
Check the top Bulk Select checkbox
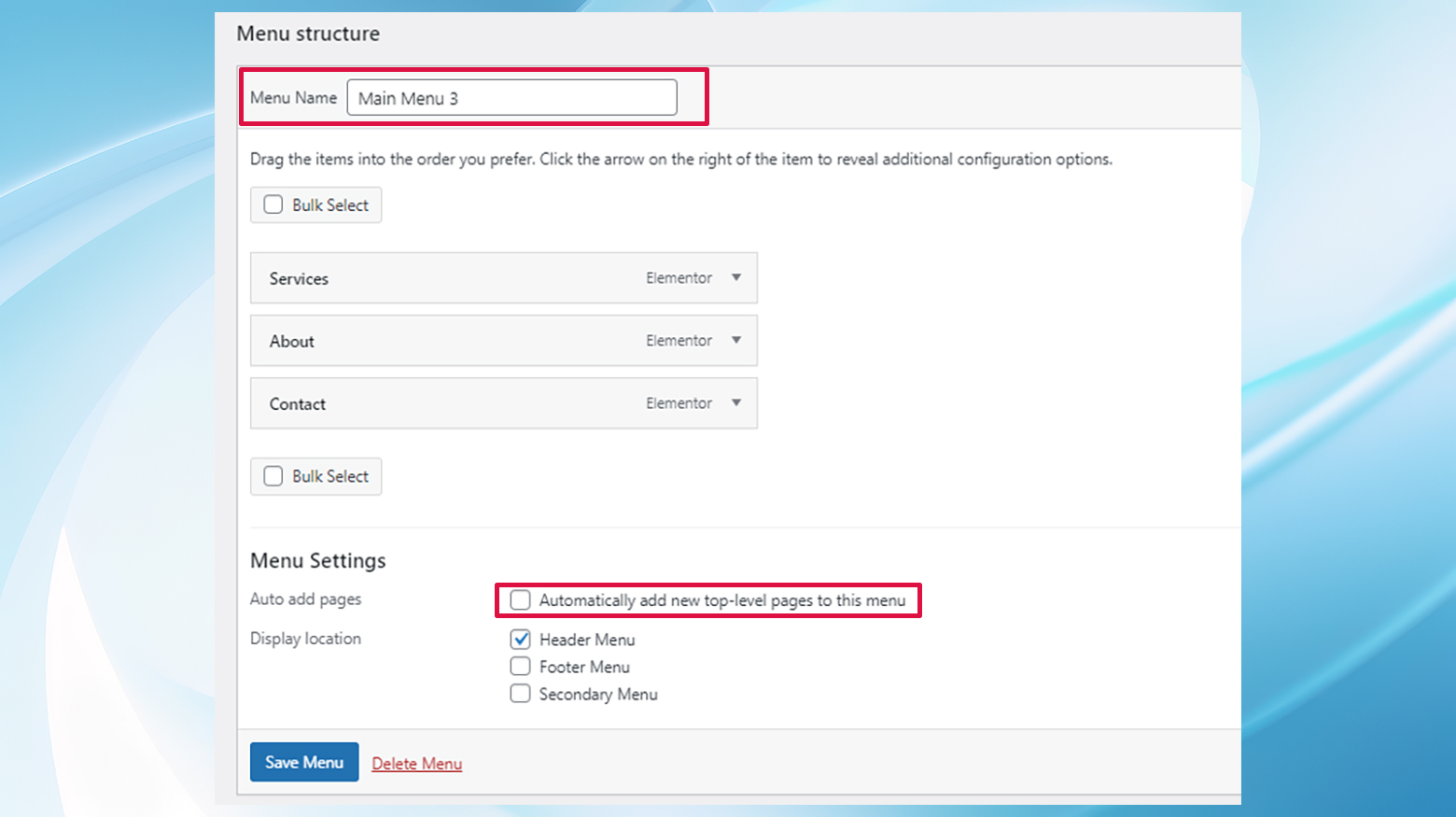pos(273,204)
